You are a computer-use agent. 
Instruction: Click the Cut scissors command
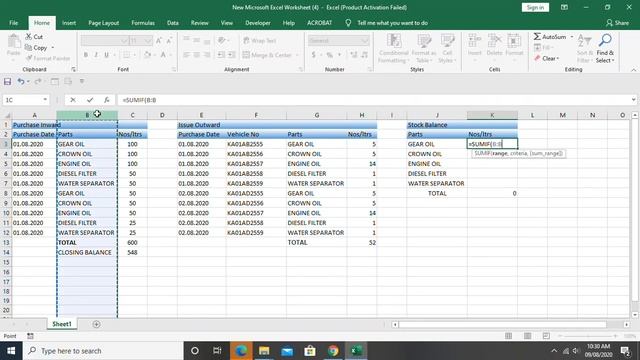34,37
